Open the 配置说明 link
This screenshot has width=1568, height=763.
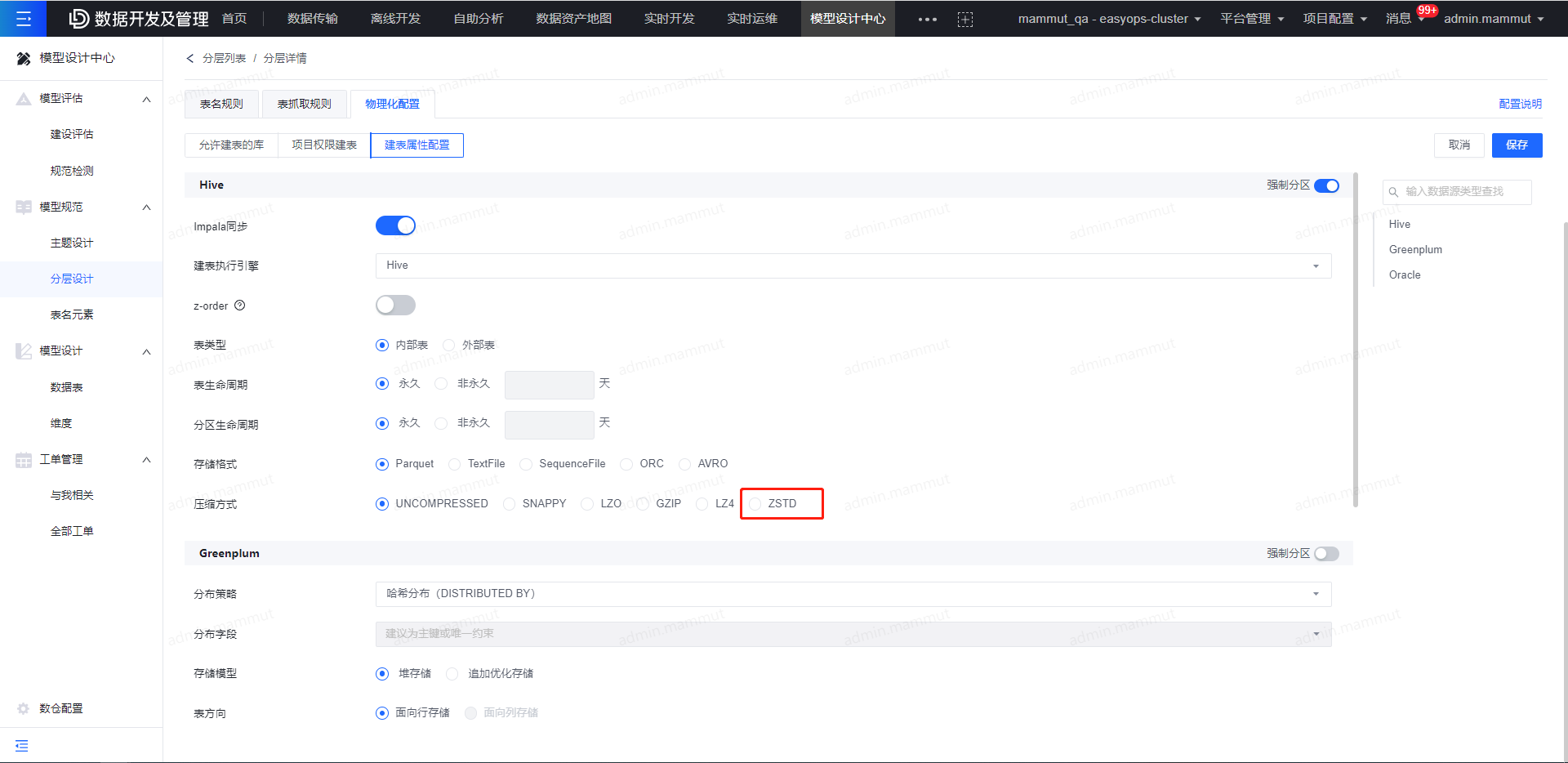click(1520, 104)
